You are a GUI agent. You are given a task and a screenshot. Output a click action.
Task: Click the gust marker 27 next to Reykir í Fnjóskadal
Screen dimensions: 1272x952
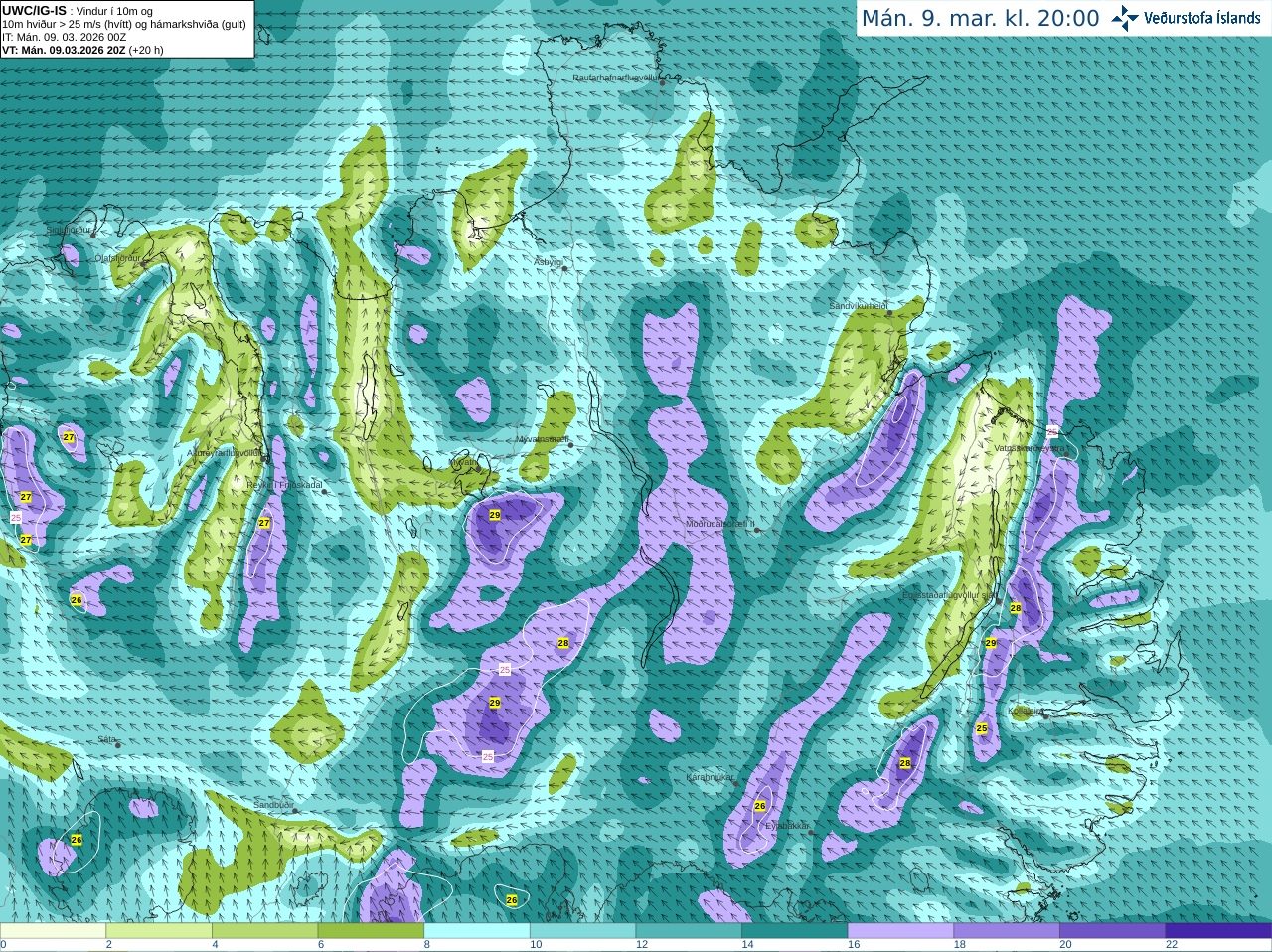pos(264,523)
